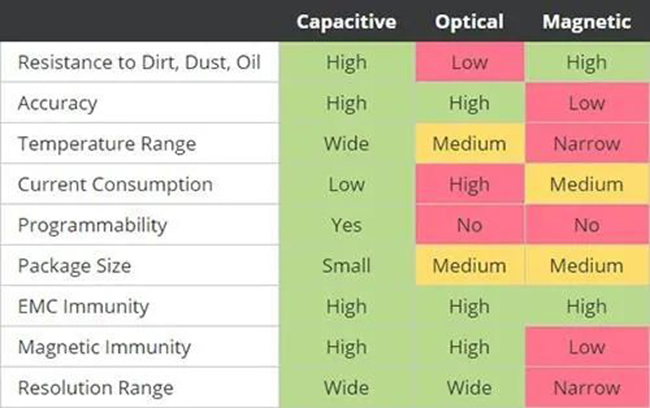Image resolution: width=650 pixels, height=408 pixels.
Task: Click the Optical column header
Action: tap(469, 22)
